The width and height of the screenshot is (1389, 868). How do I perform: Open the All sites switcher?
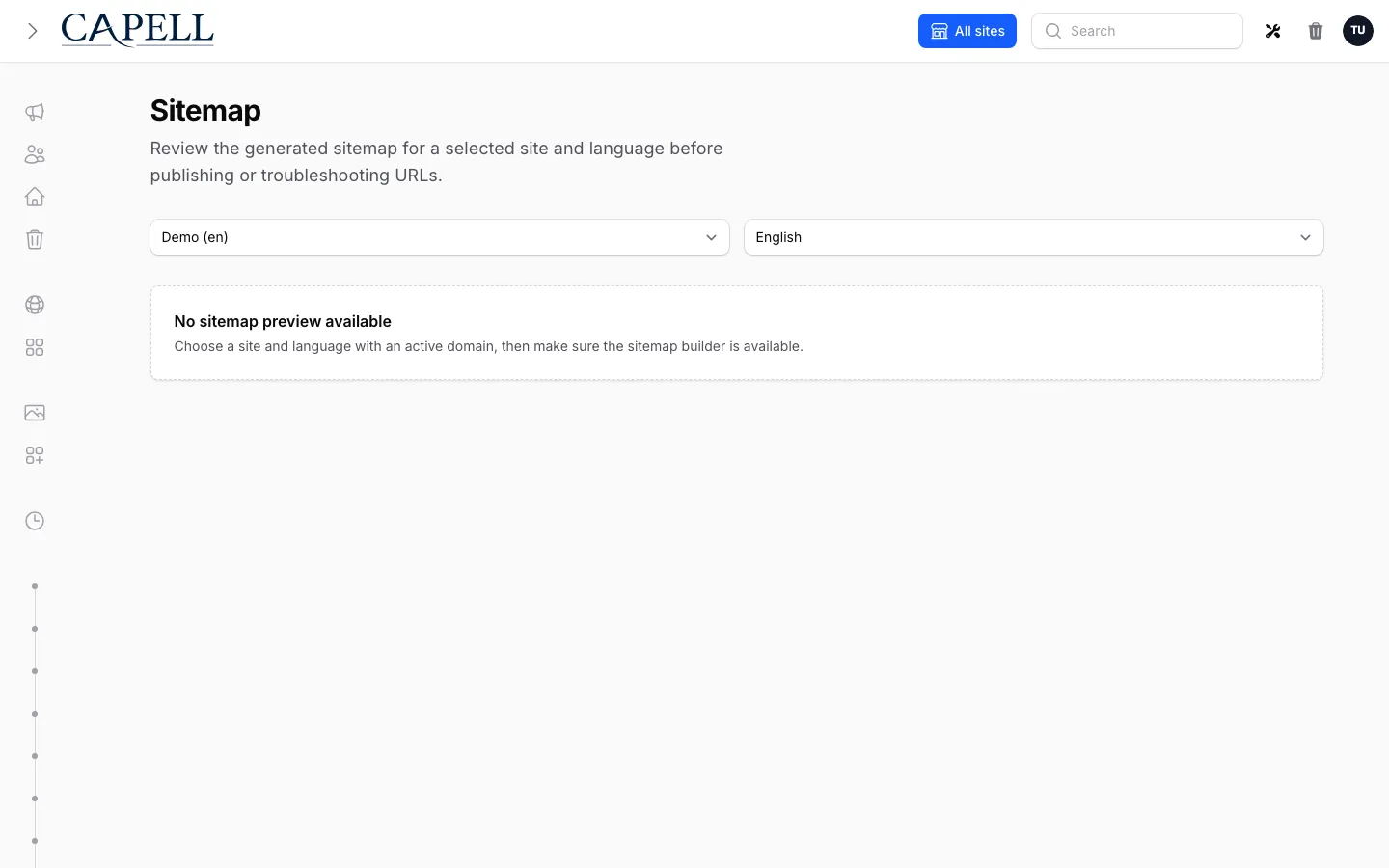[x=967, y=31]
